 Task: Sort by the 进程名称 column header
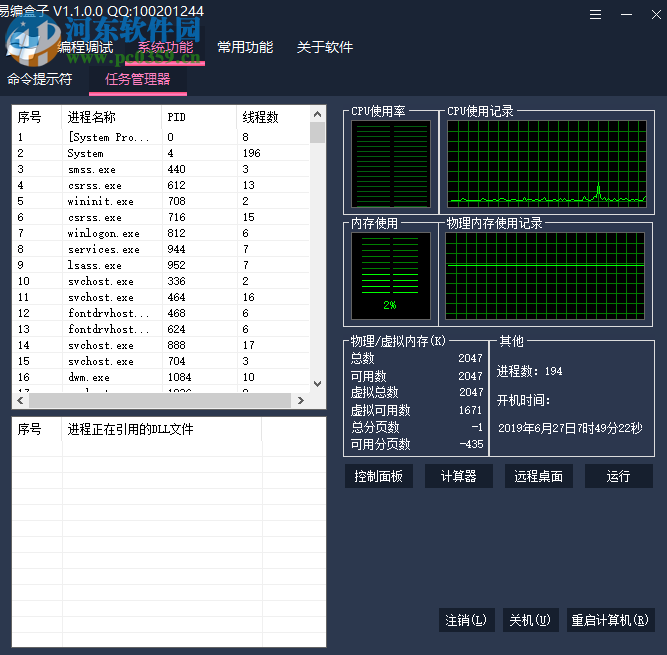(111, 117)
